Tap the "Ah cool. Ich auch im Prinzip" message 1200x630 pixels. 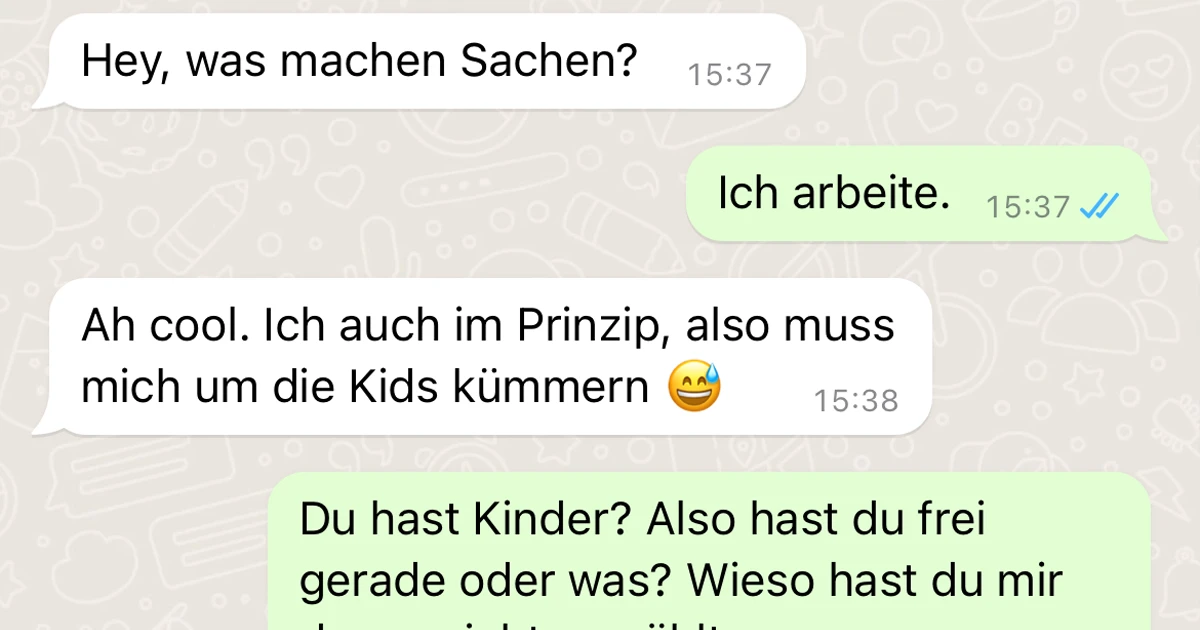(x=482, y=356)
